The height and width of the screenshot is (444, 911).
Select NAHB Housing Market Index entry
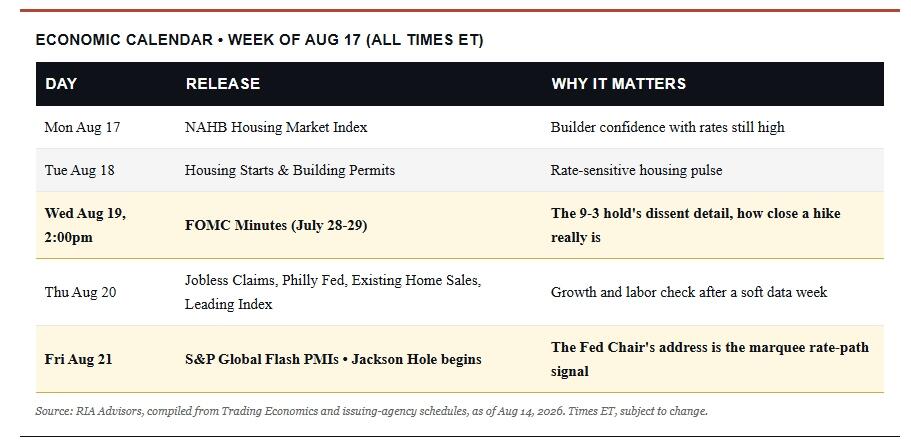click(276, 127)
